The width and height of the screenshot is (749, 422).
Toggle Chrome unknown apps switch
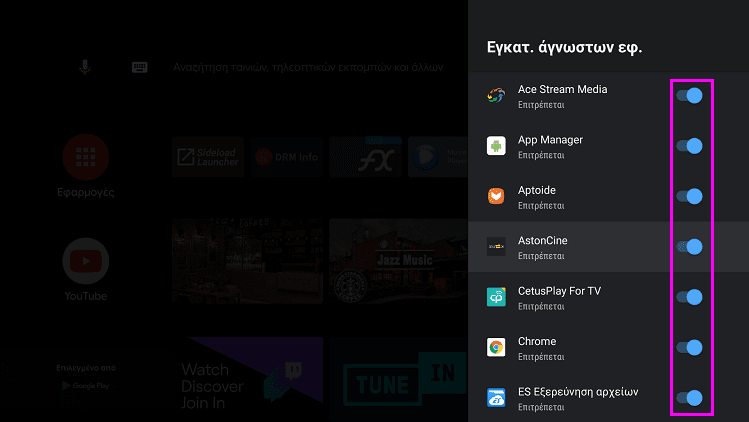(x=689, y=347)
